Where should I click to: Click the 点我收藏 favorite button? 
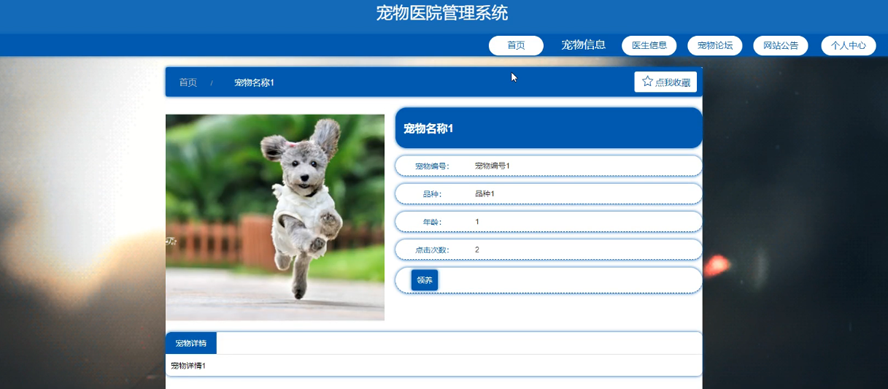(x=665, y=82)
